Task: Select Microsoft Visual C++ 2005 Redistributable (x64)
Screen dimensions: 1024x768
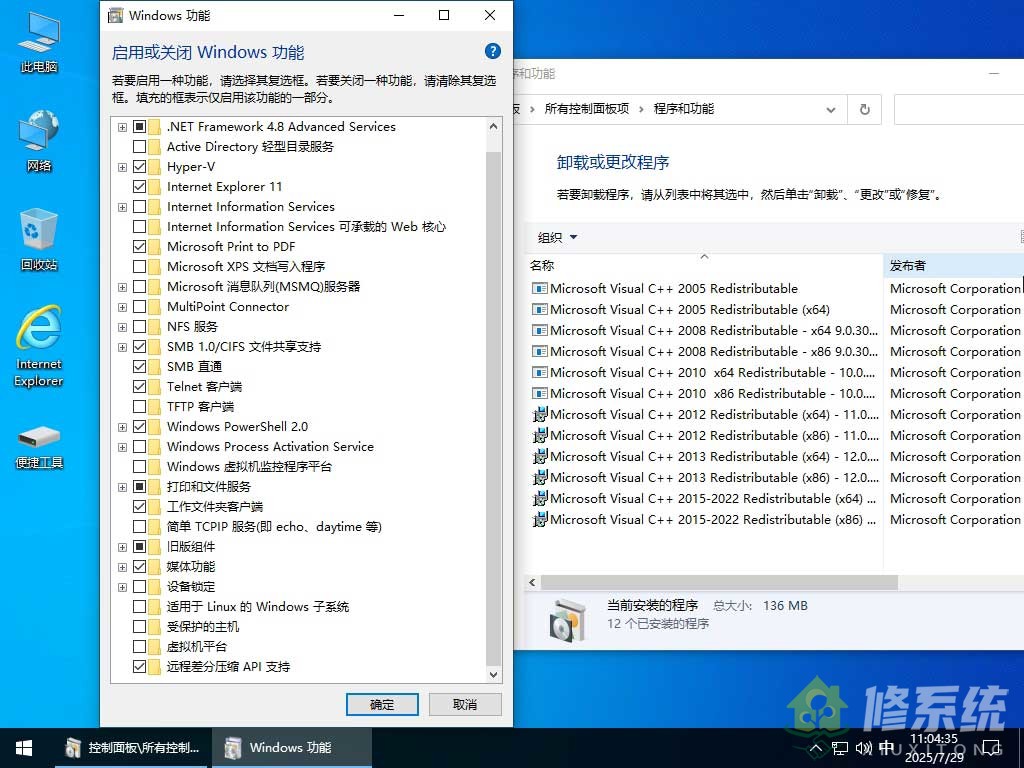Action: point(690,310)
